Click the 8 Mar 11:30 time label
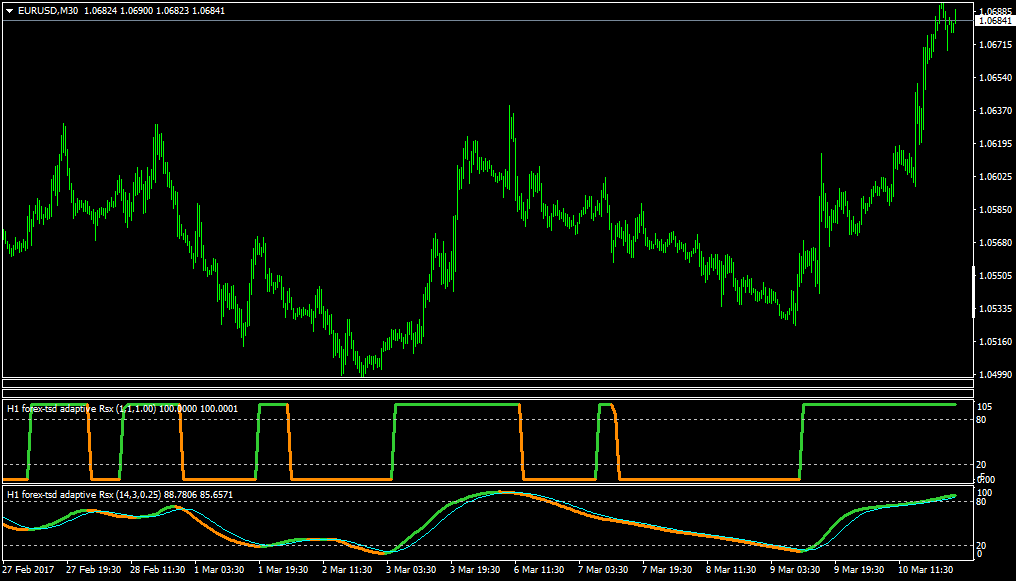 (x=732, y=570)
